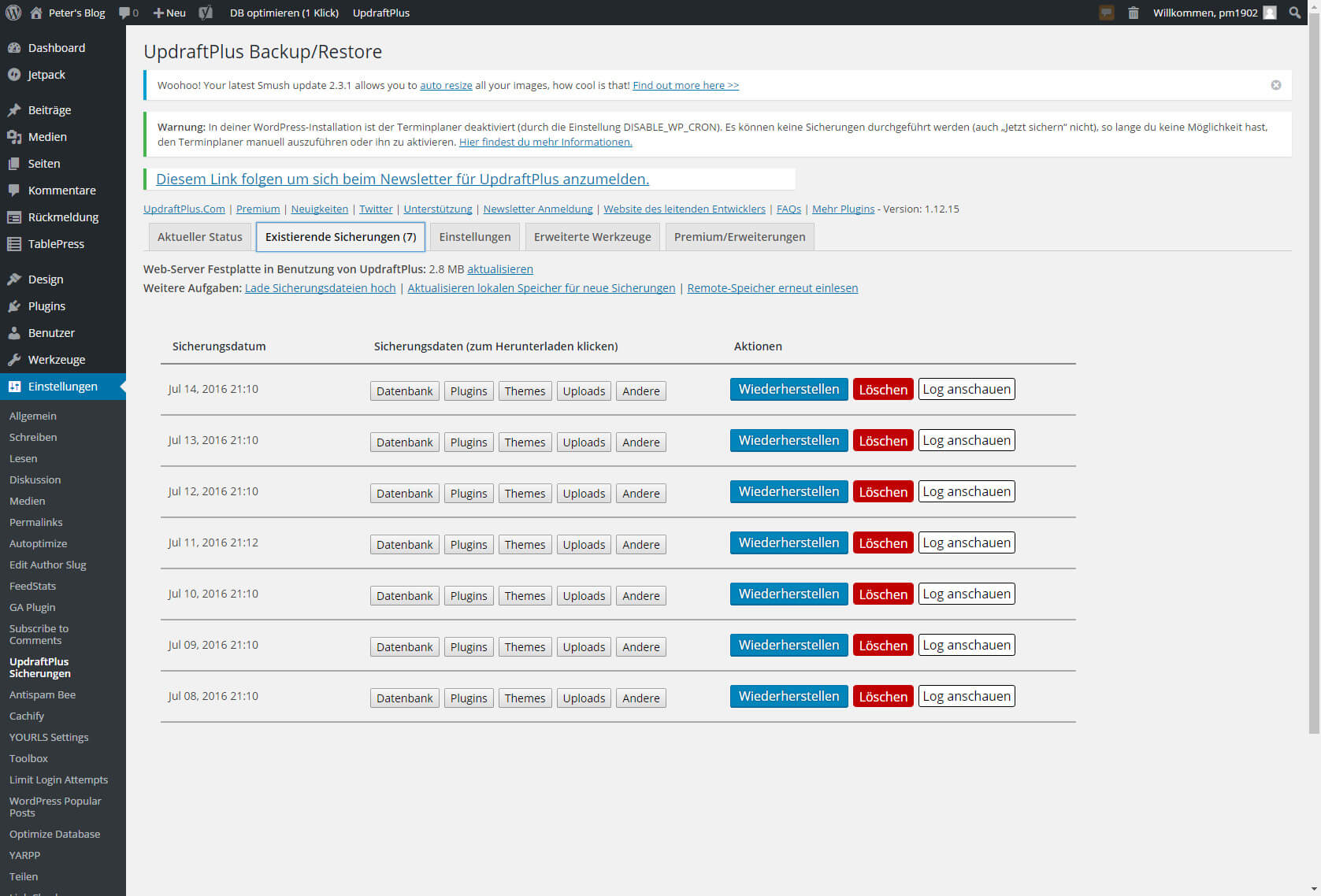Image resolution: width=1321 pixels, height=896 pixels.
Task: Click the Dashboard gauge icon
Action: (x=14, y=48)
